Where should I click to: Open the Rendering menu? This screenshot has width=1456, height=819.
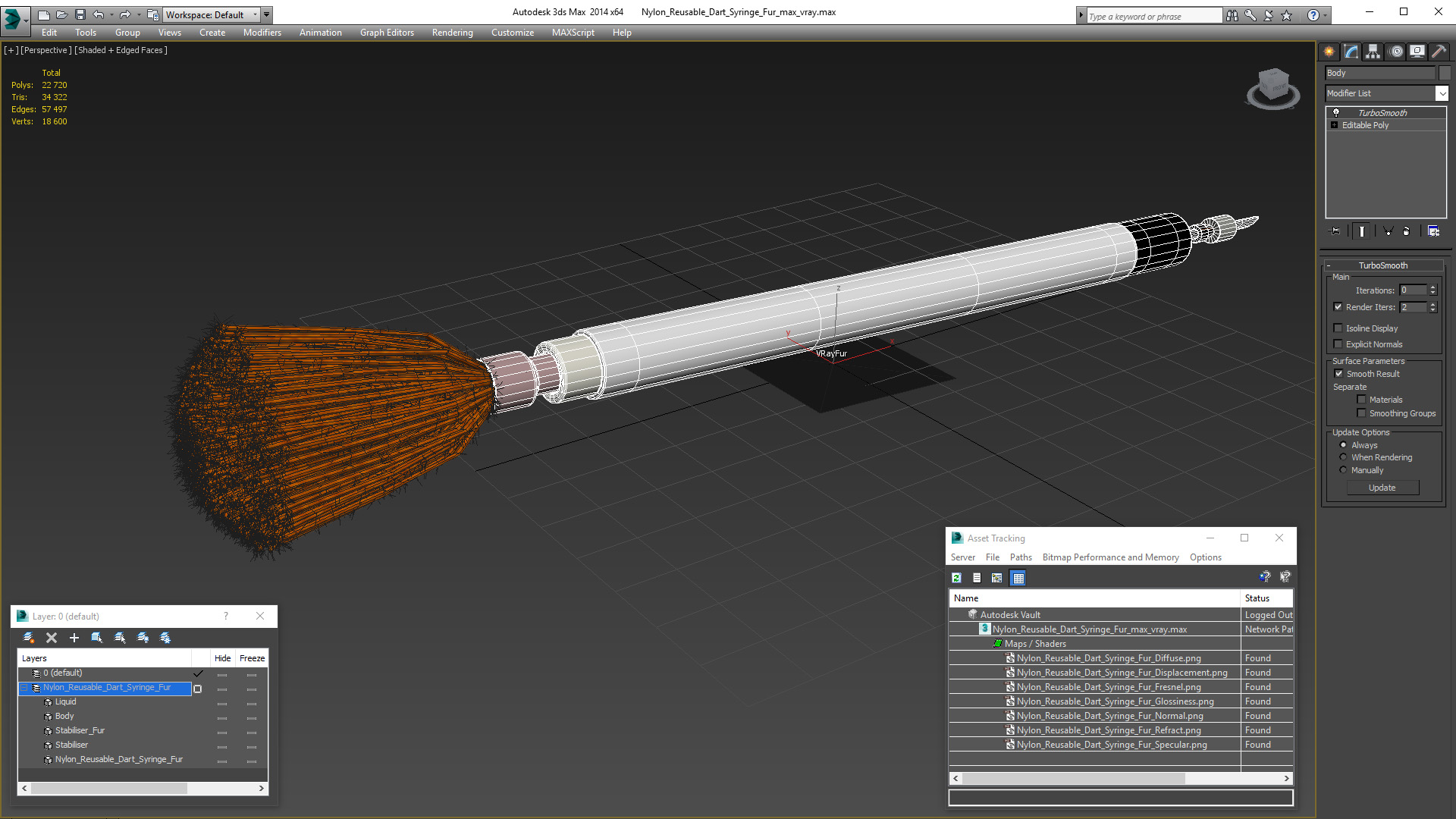coord(452,33)
